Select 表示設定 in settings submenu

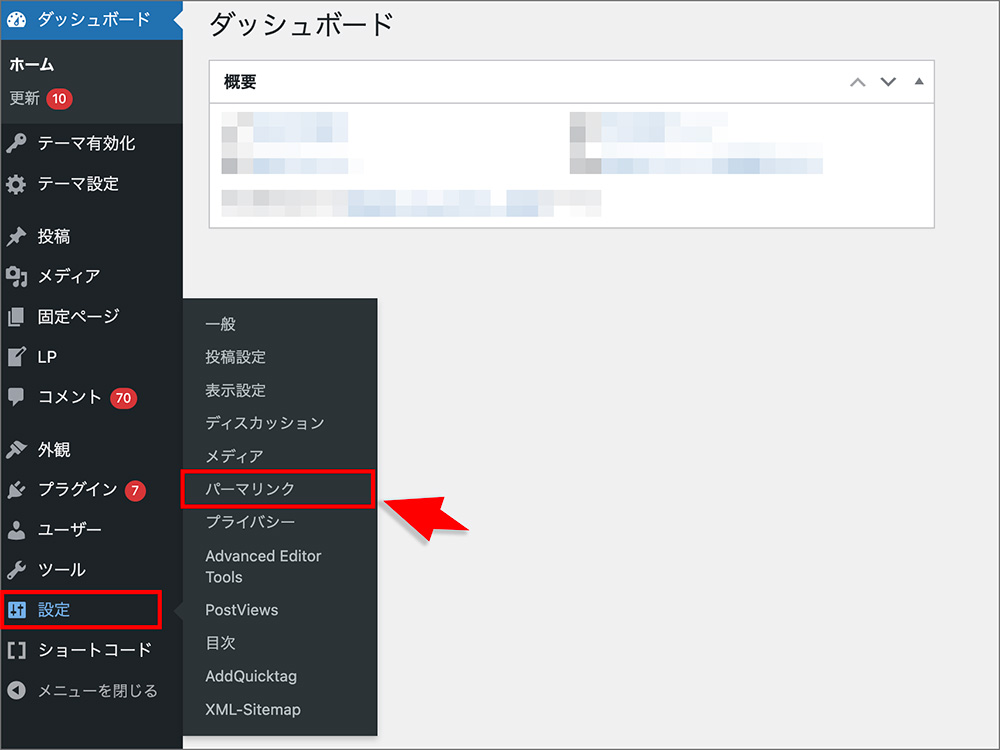pos(235,390)
